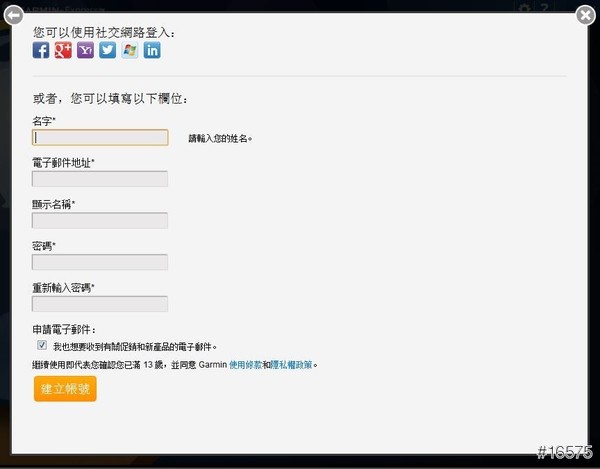Screen dimensions: 600x469
Task: Click the 名字 name input field
Action: pyautogui.click(x=100, y=138)
